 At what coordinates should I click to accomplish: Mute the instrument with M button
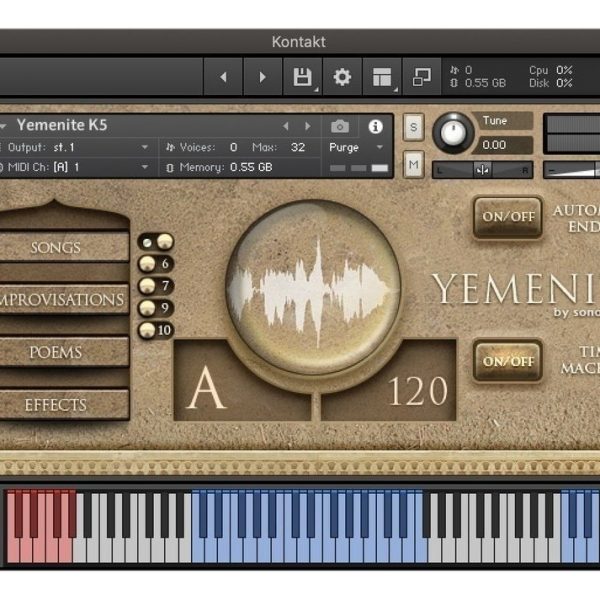(413, 165)
